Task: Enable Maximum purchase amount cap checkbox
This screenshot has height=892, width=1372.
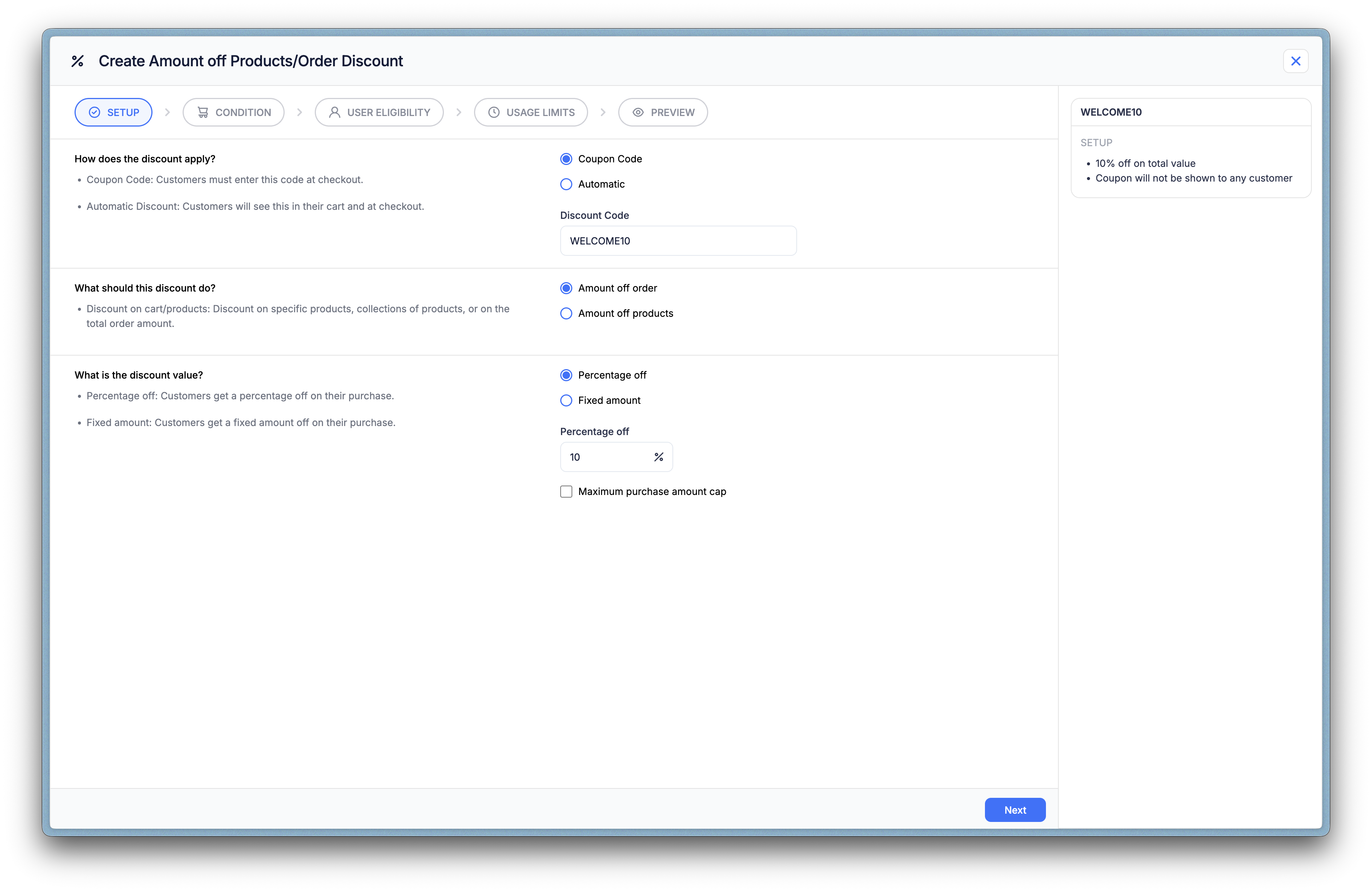Action: [566, 491]
